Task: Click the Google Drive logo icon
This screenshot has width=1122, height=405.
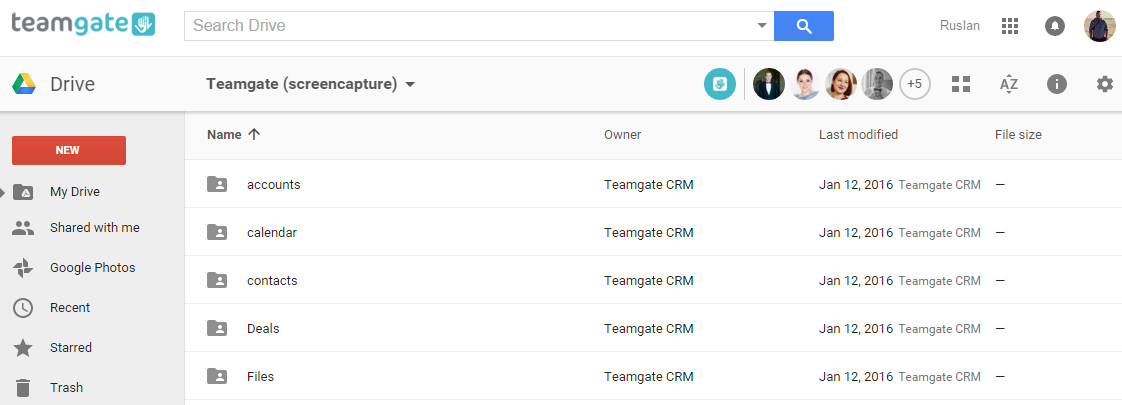Action: pos(24,84)
